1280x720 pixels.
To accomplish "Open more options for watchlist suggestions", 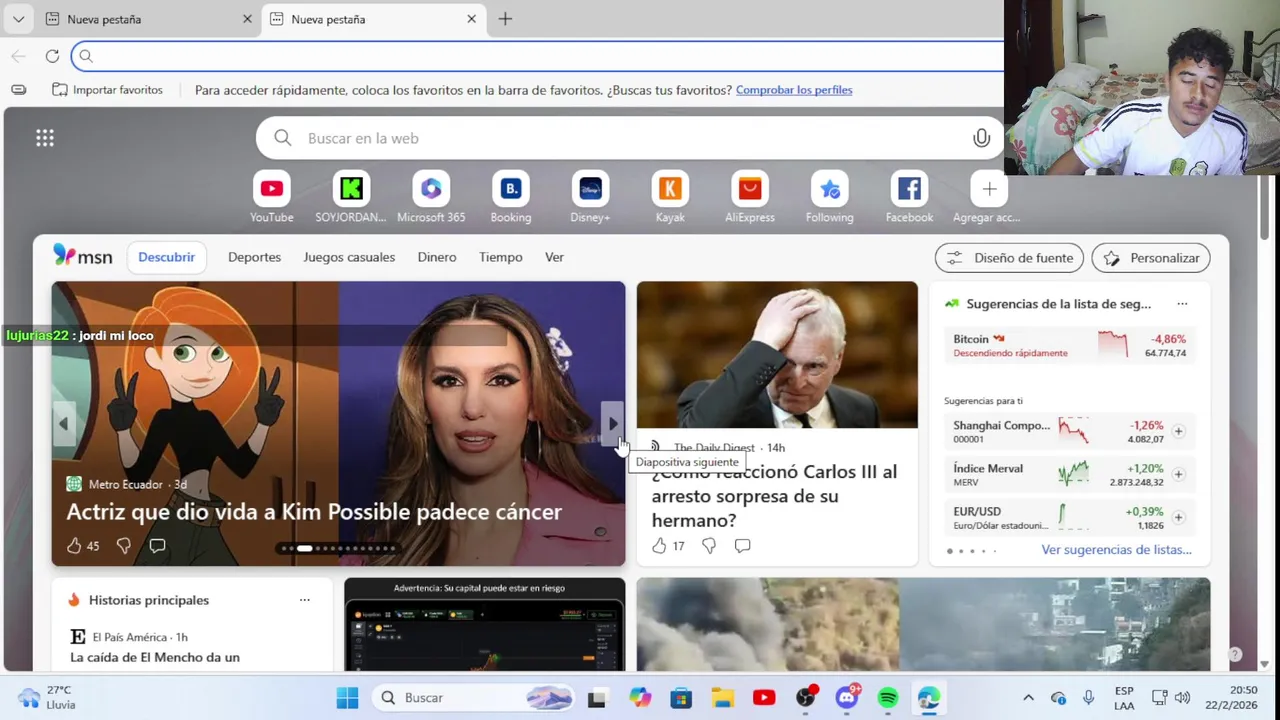I will 1182,304.
